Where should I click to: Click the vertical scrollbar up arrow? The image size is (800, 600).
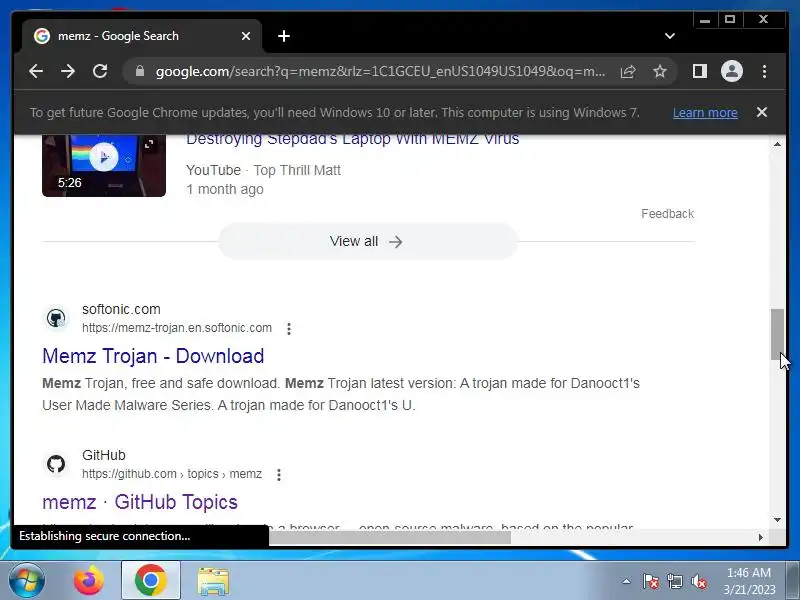click(777, 144)
